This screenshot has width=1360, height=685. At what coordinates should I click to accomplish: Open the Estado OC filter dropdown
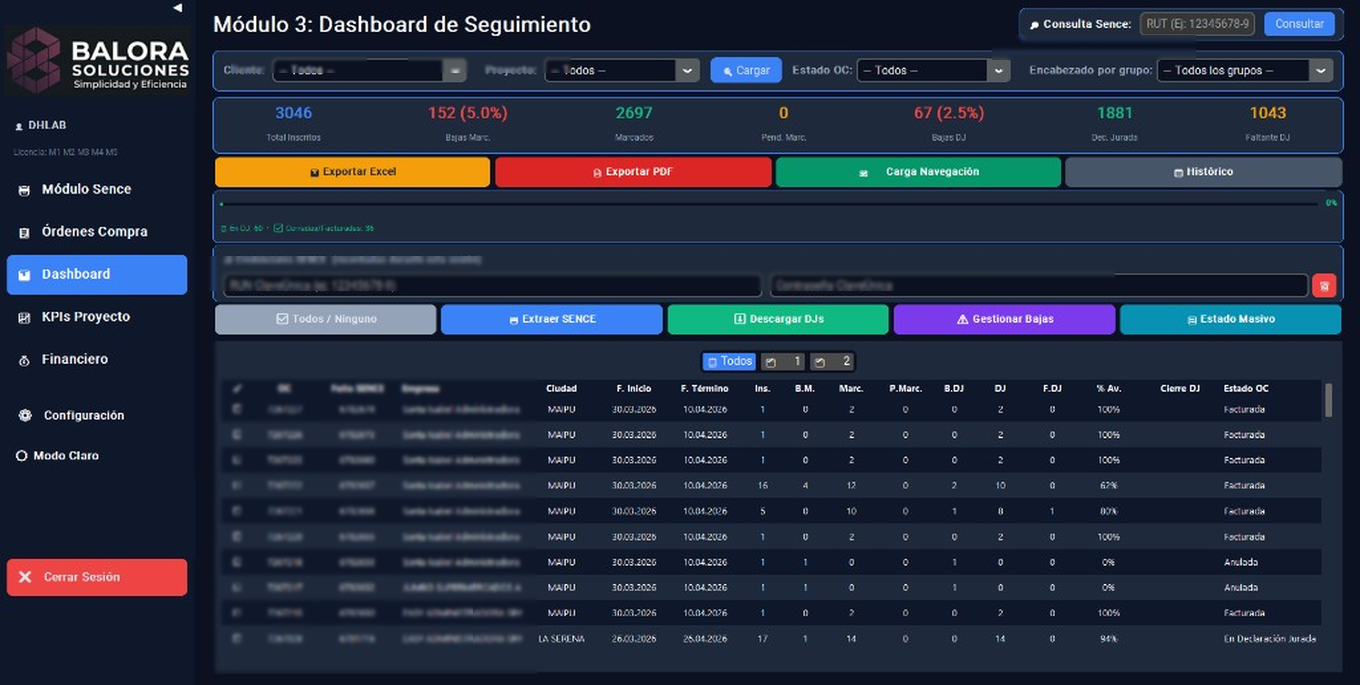click(933, 71)
